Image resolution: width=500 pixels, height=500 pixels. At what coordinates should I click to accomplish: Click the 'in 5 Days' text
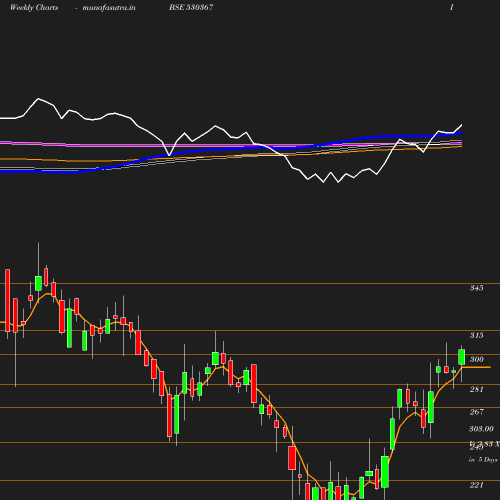pos(483,460)
